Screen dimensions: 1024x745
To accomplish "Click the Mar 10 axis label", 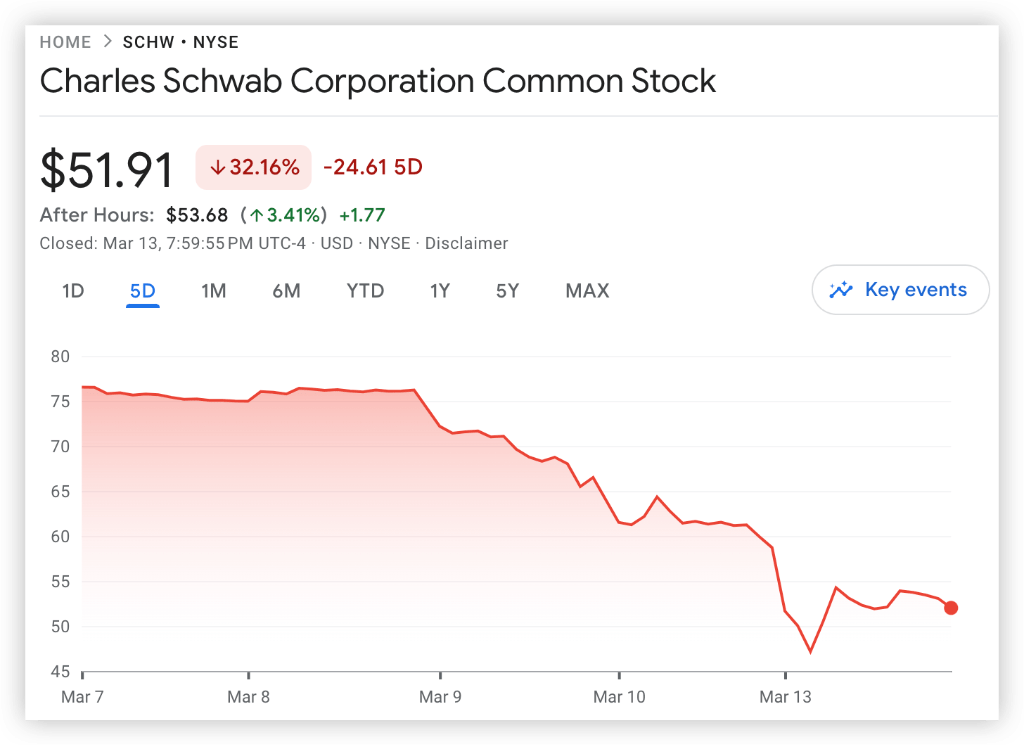I will [x=619, y=696].
